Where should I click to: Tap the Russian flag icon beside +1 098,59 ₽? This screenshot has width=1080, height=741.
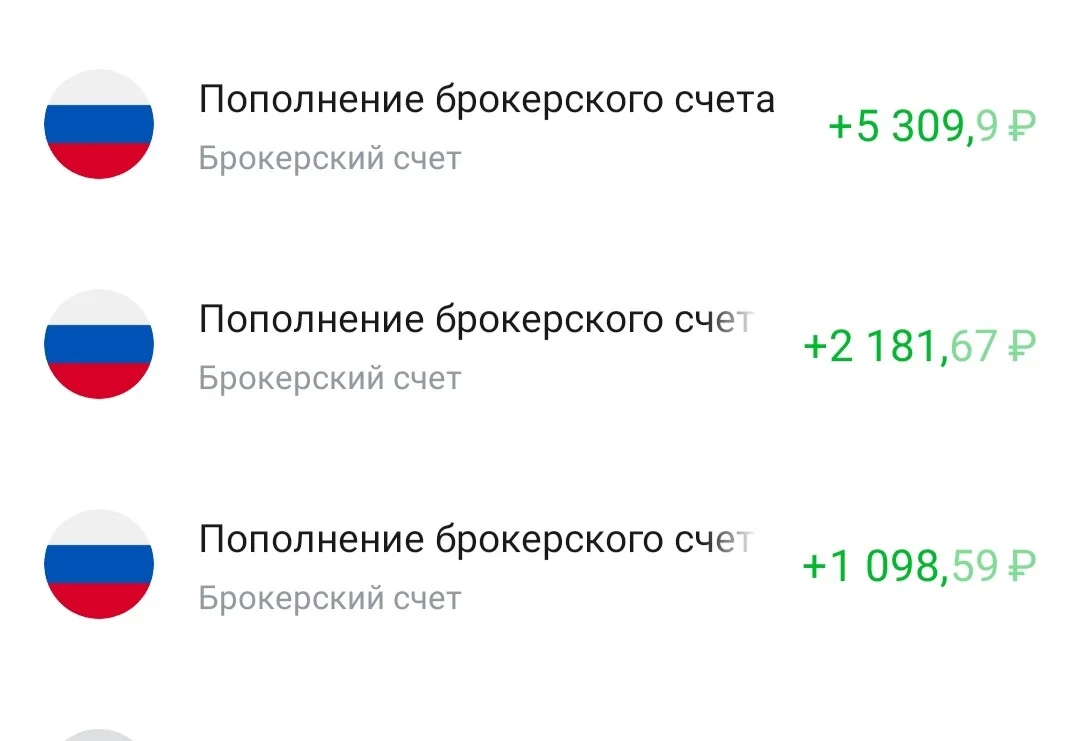[99, 564]
